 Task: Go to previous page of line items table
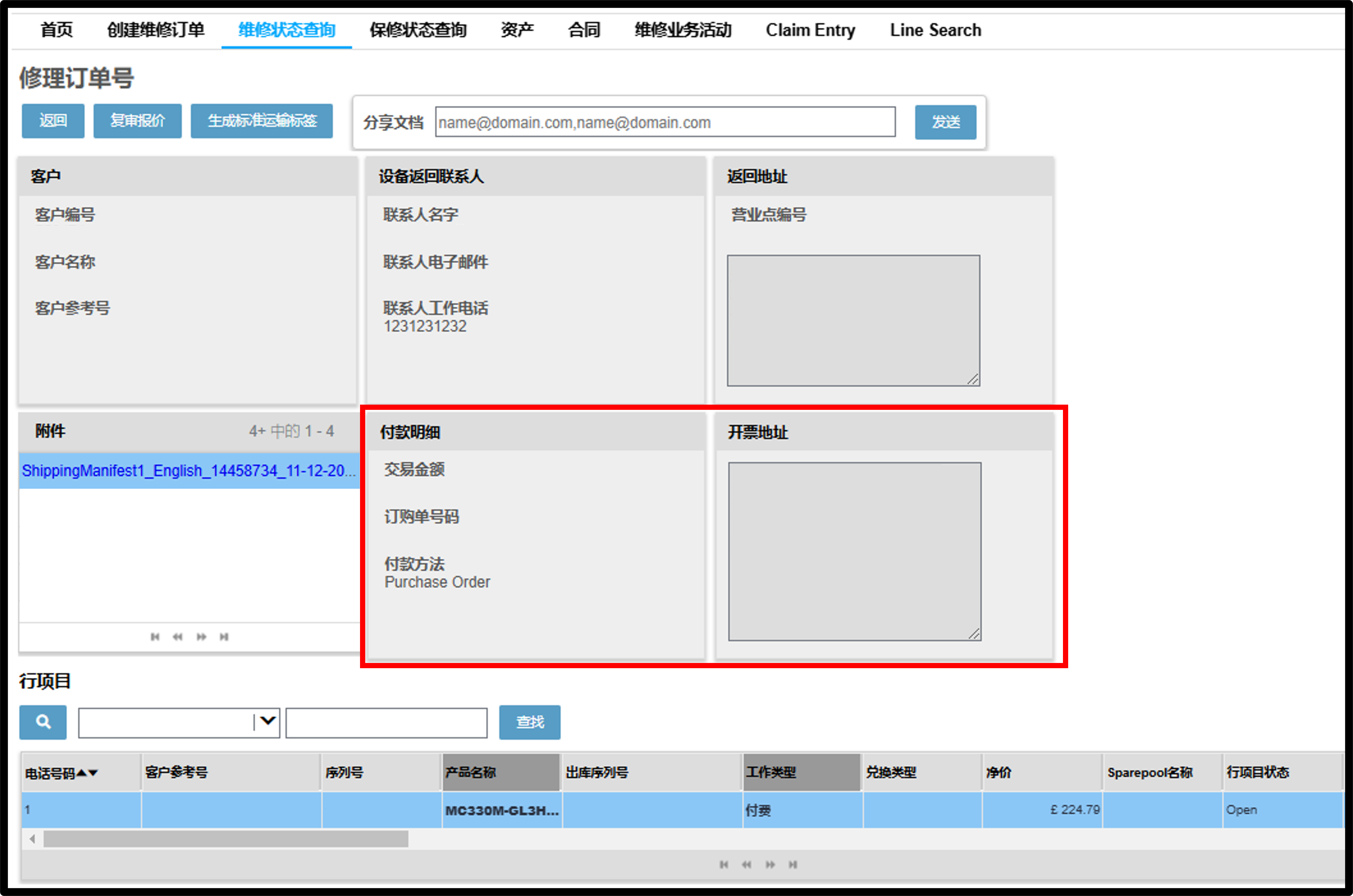(747, 865)
